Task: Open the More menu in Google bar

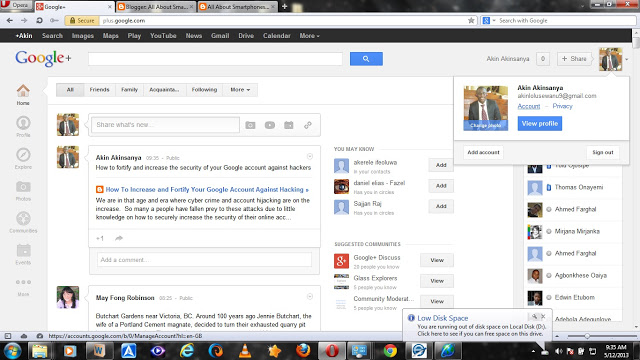Action: (x=309, y=36)
